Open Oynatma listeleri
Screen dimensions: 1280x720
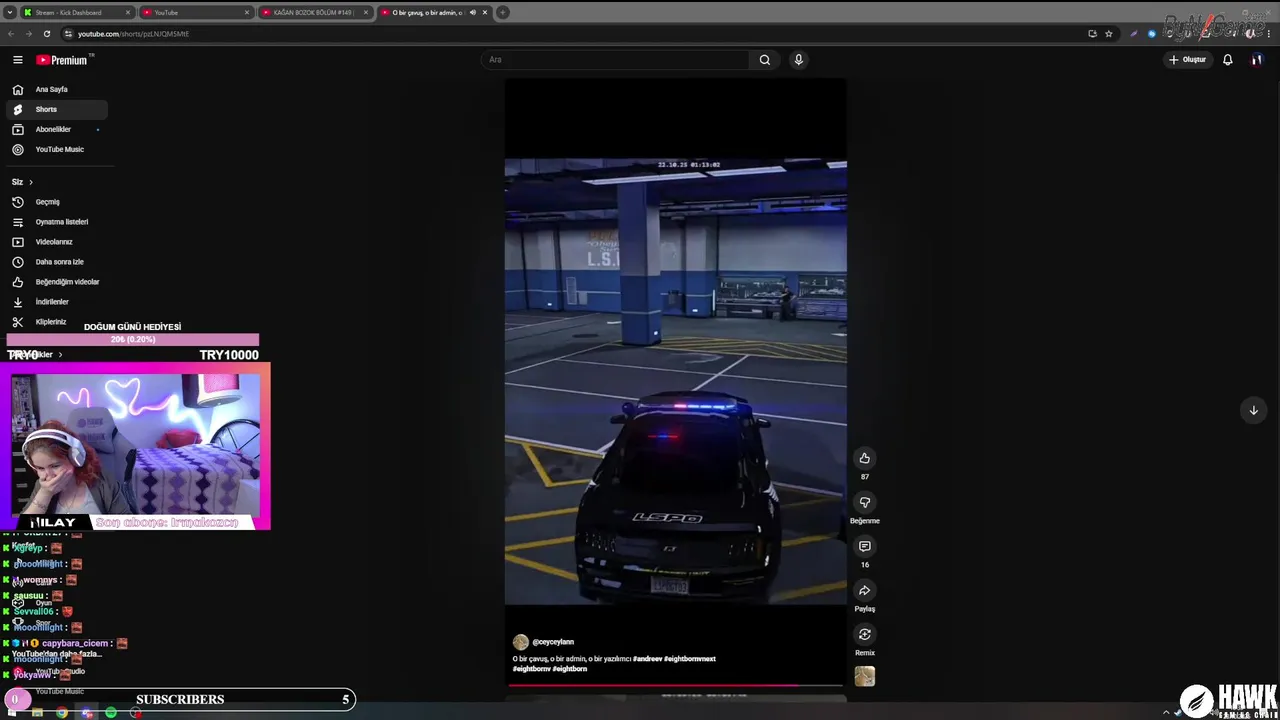[56, 222]
